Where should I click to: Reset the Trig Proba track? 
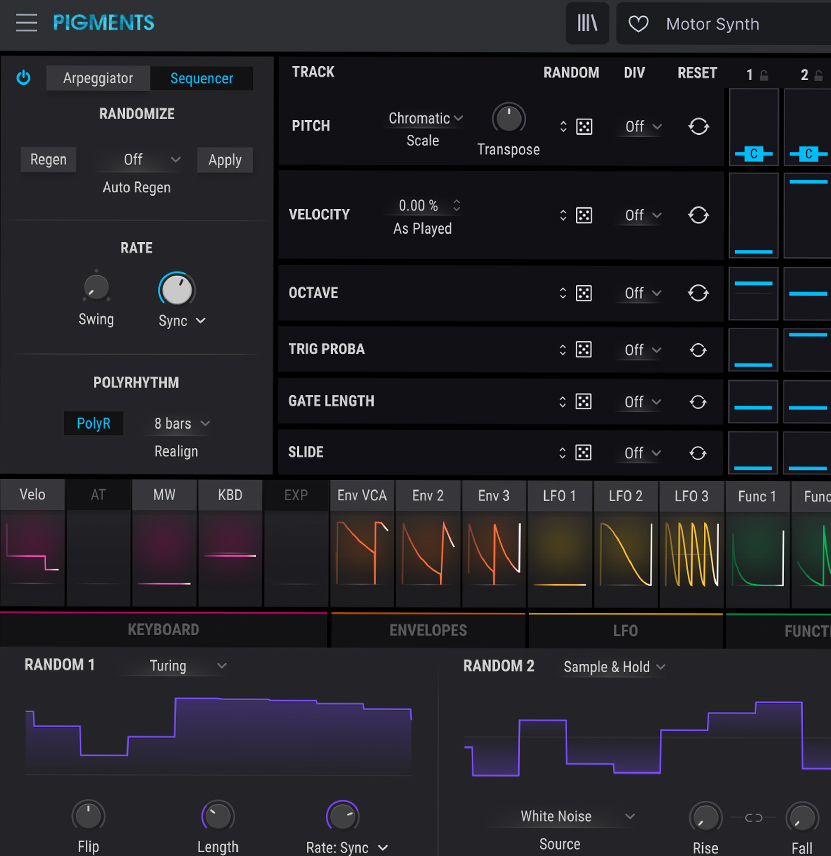(698, 350)
